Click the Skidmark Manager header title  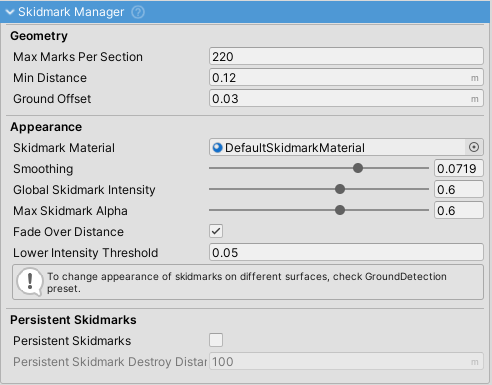point(71,12)
